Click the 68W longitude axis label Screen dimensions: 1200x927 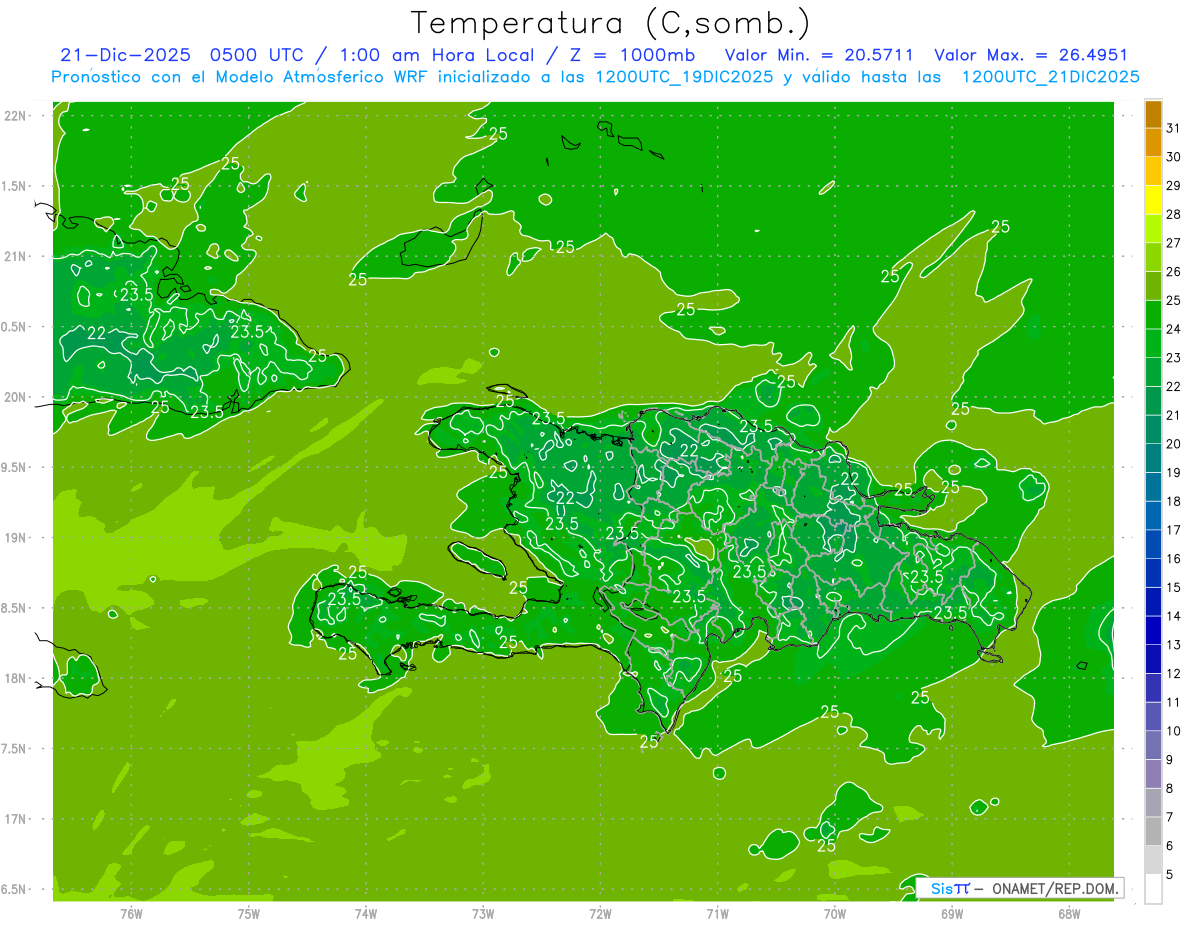[x=1068, y=914]
